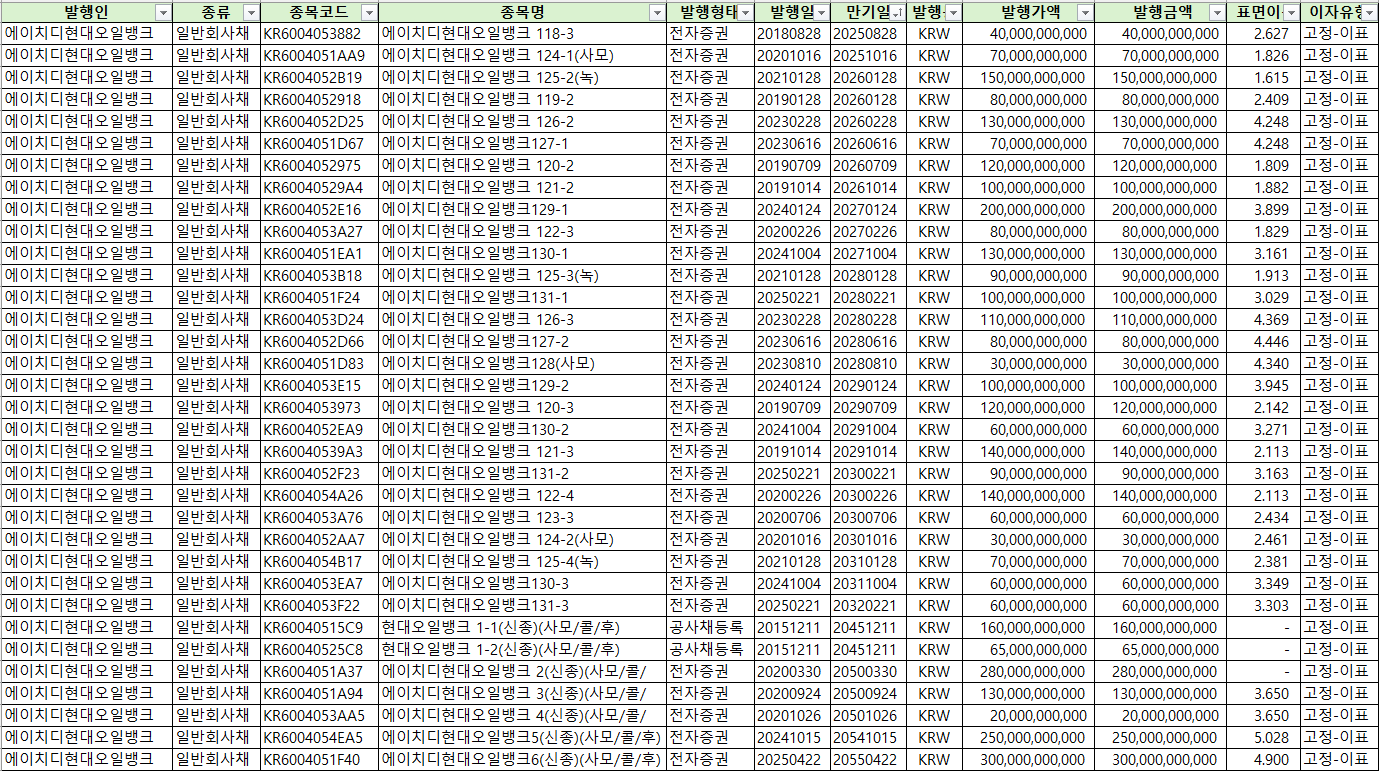Image resolution: width=1379 pixels, height=771 pixels.
Task: Open the 종류 column filter dropdown
Action: (x=250, y=12)
